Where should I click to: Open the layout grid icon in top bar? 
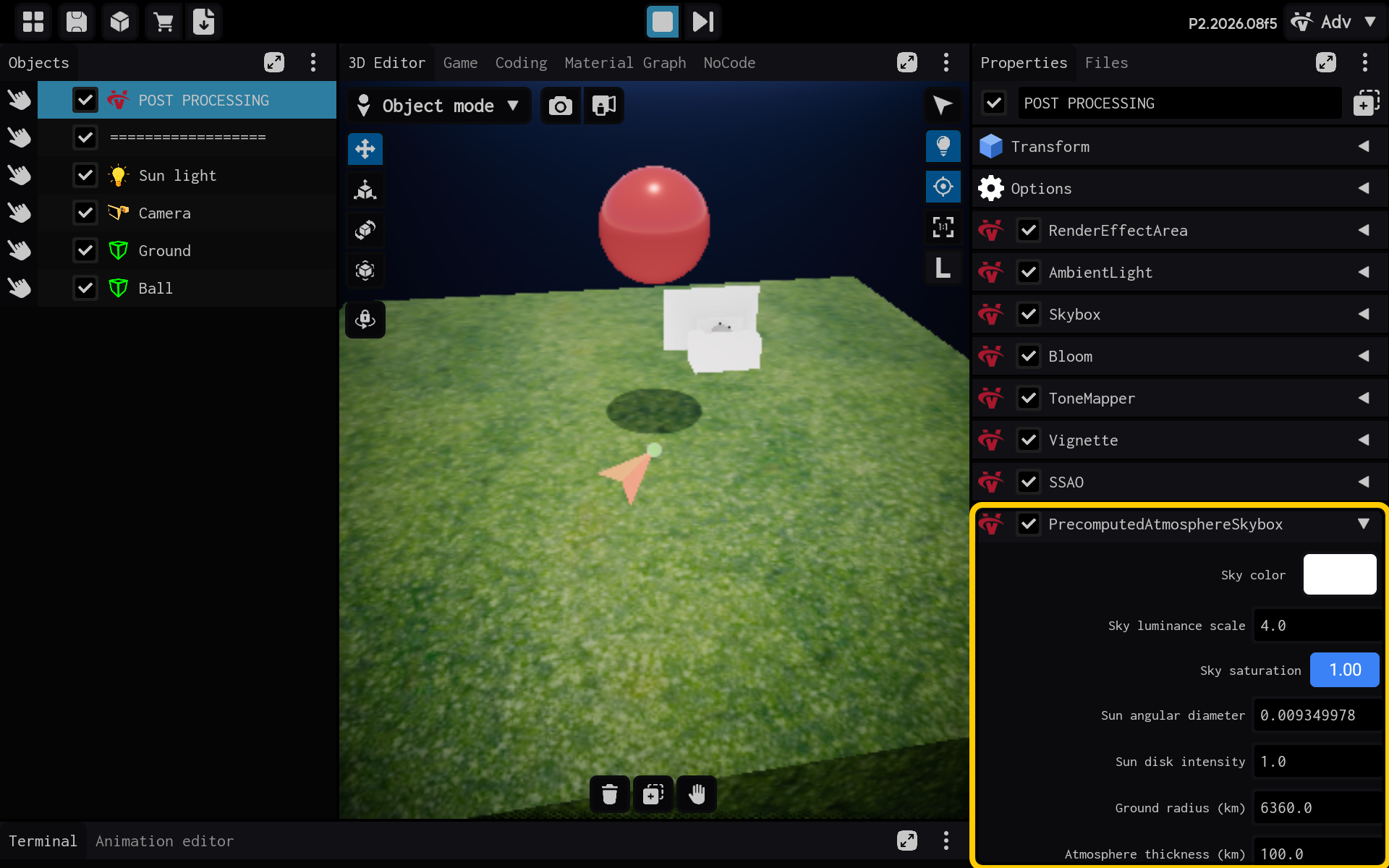pyautogui.click(x=33, y=22)
